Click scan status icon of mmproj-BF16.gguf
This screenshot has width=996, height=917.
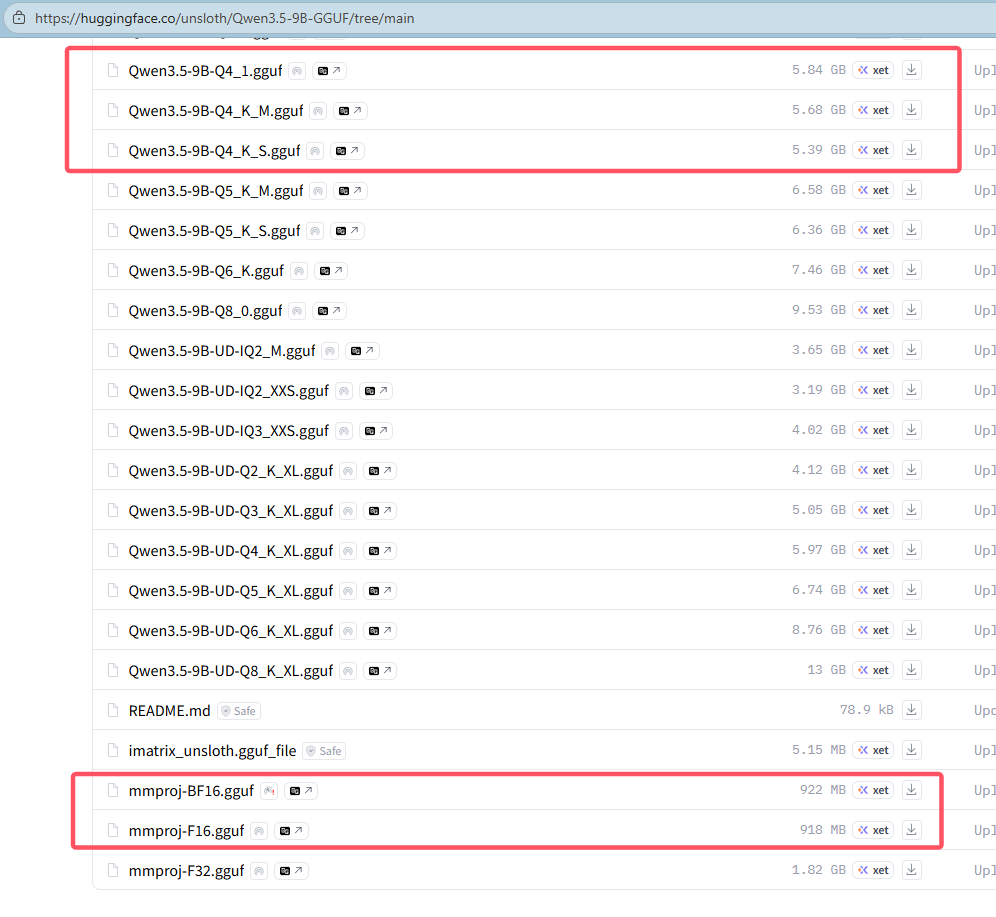tap(269, 791)
